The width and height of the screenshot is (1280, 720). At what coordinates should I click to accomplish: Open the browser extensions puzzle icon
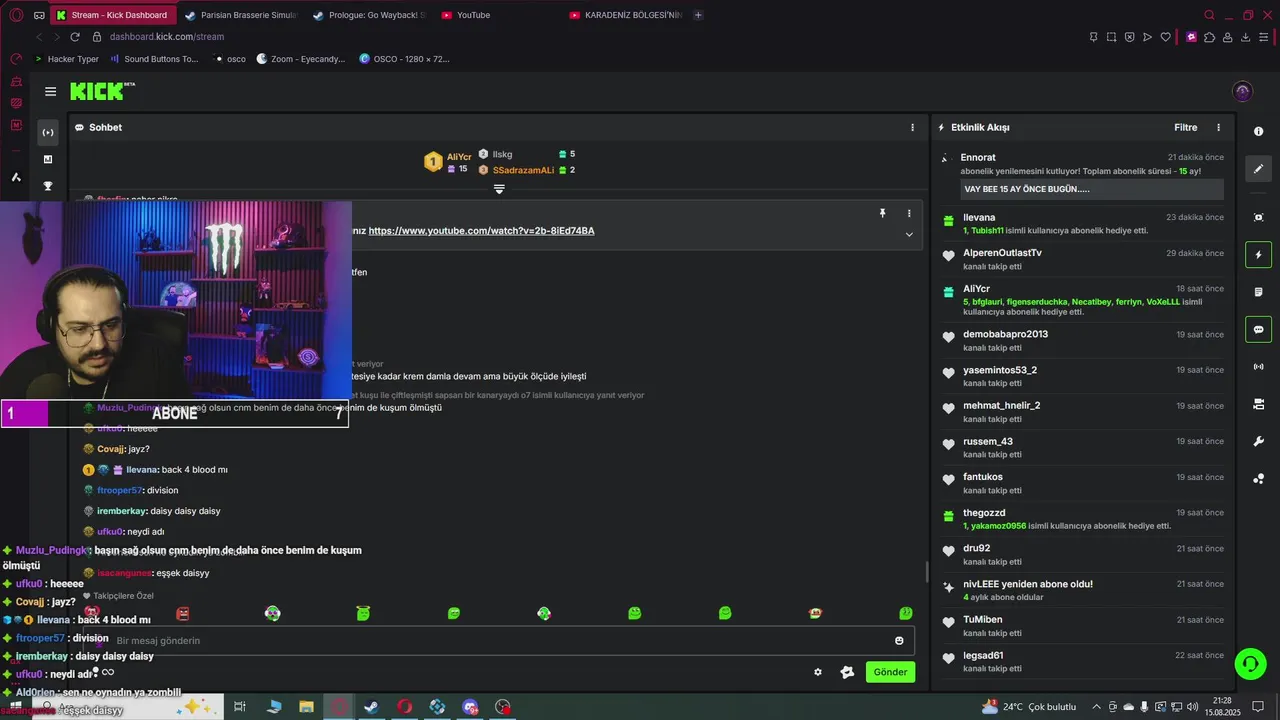[x=1209, y=37]
